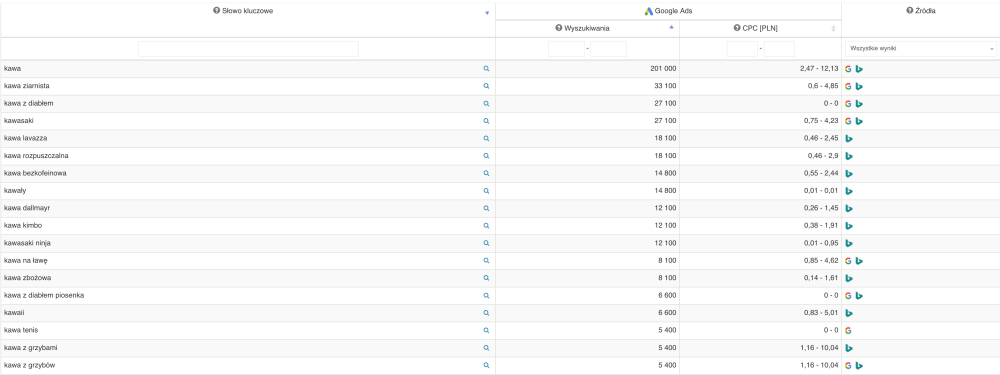
Task: Click the keyword filter text field
Action: [248, 49]
